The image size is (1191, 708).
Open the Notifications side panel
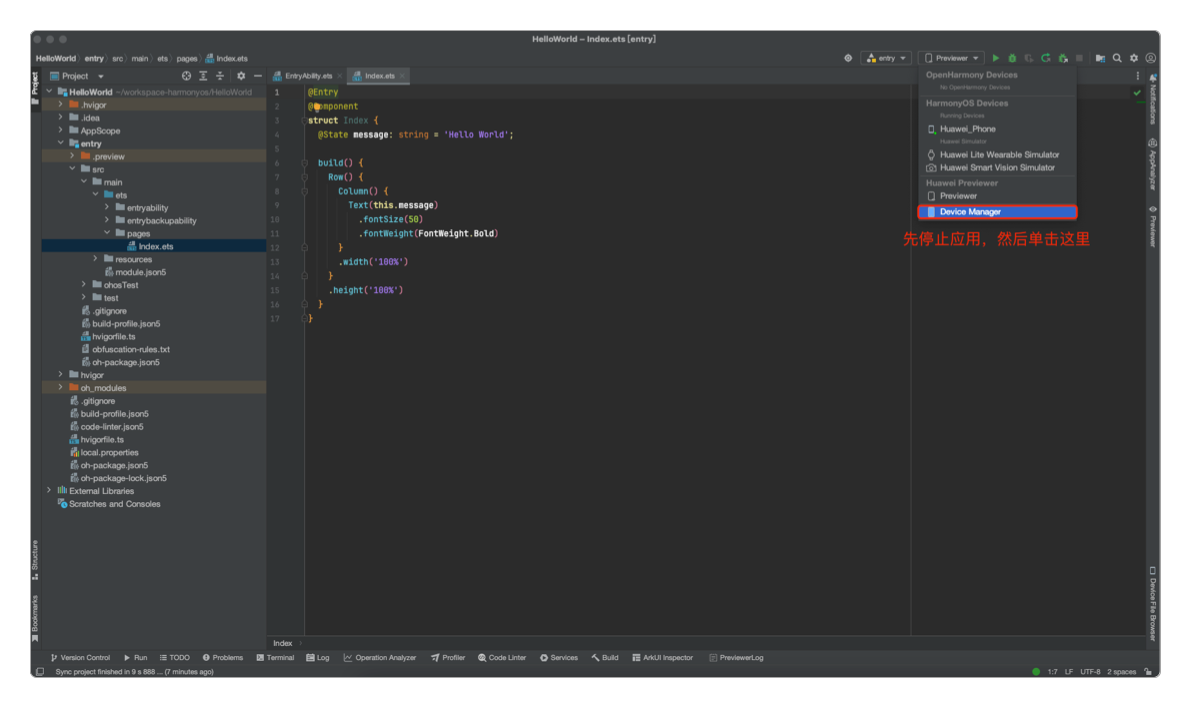(1153, 100)
